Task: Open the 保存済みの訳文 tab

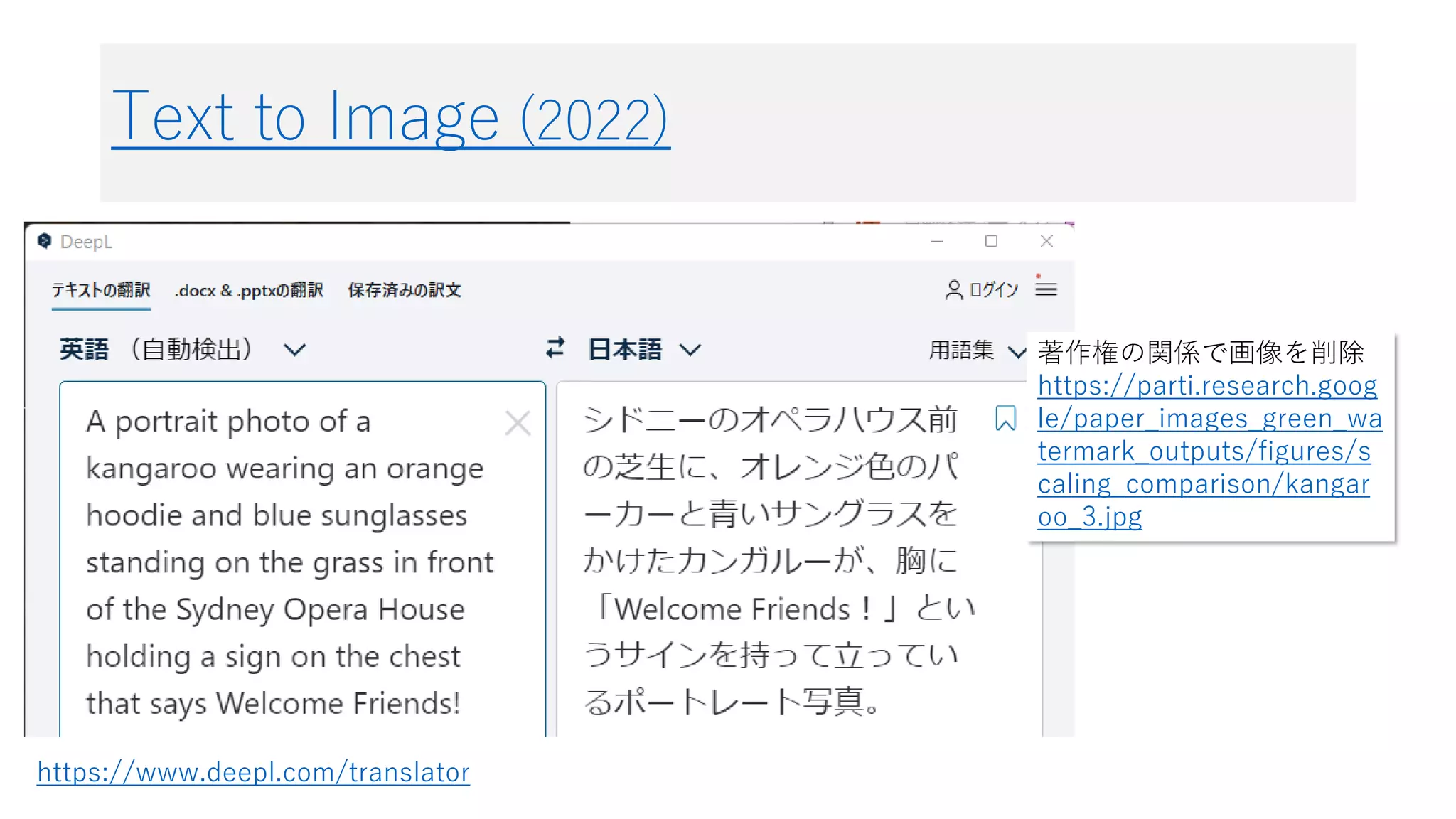Action: click(405, 290)
